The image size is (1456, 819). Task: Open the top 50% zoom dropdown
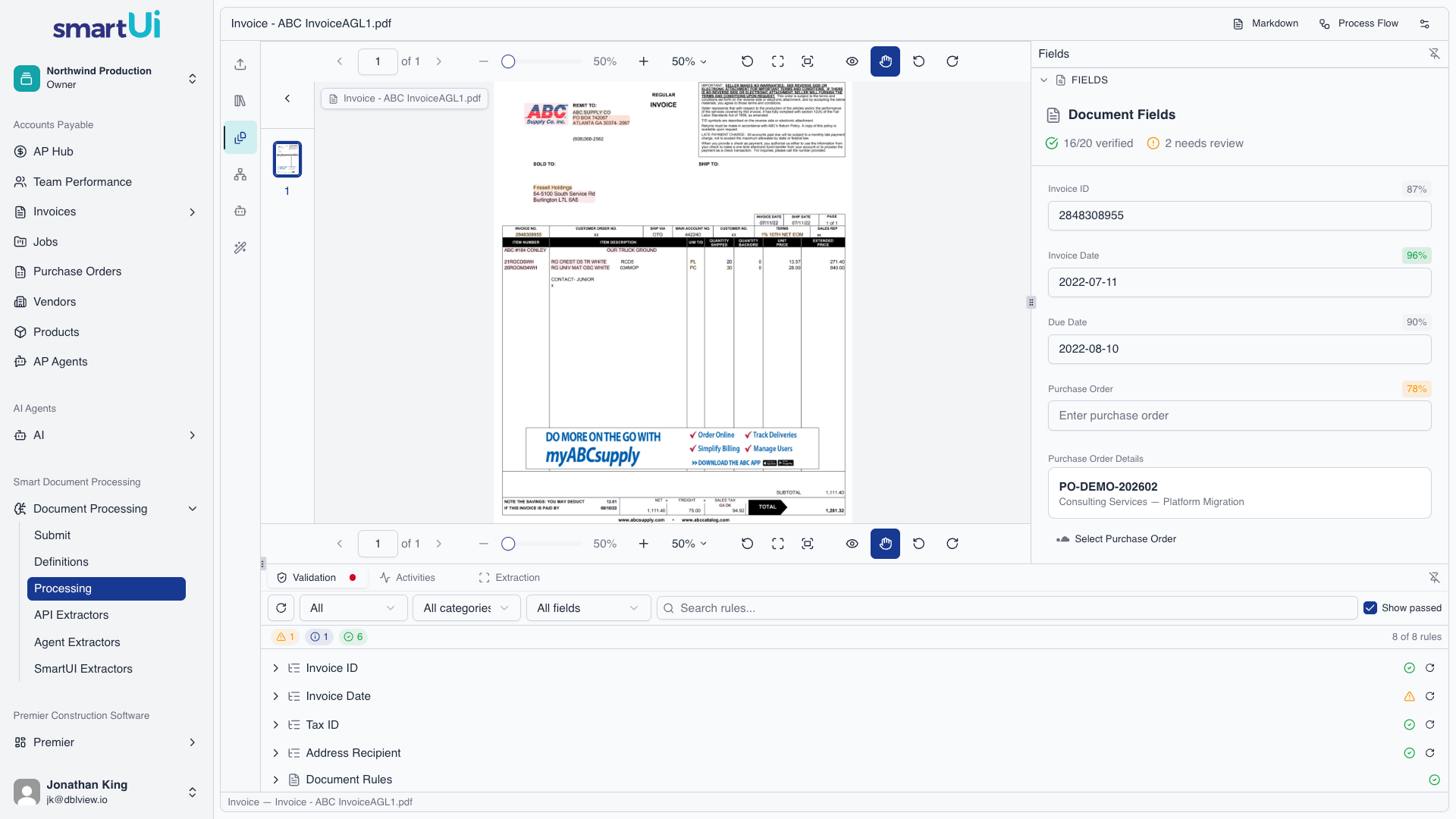pyautogui.click(x=689, y=61)
